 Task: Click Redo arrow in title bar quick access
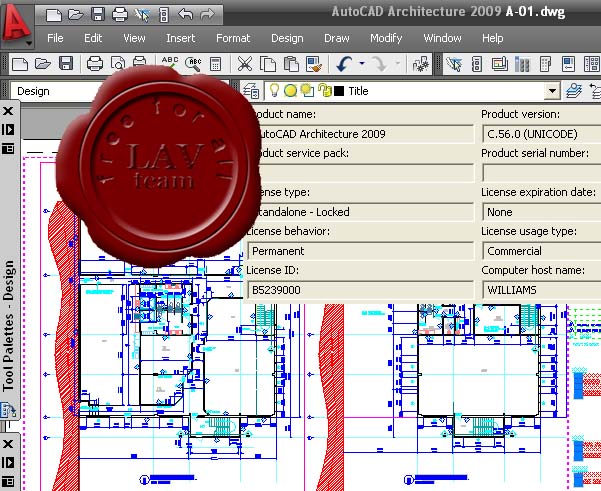tap(207, 15)
